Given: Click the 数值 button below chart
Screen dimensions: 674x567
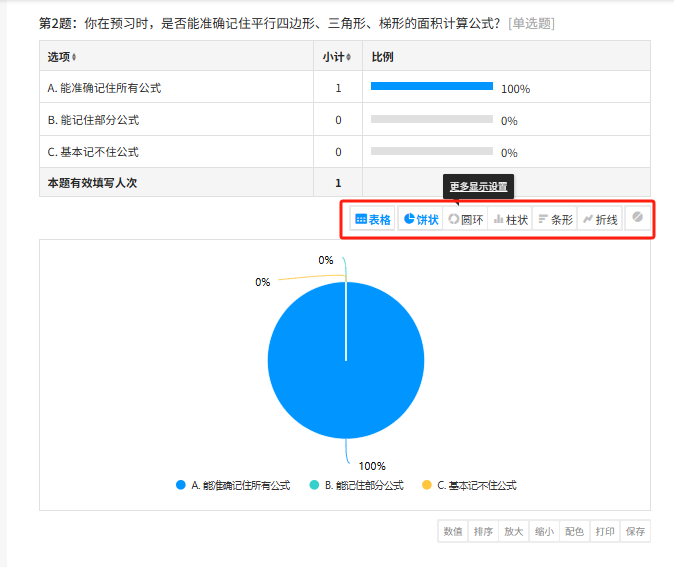Looking at the screenshot, I should [453, 531].
